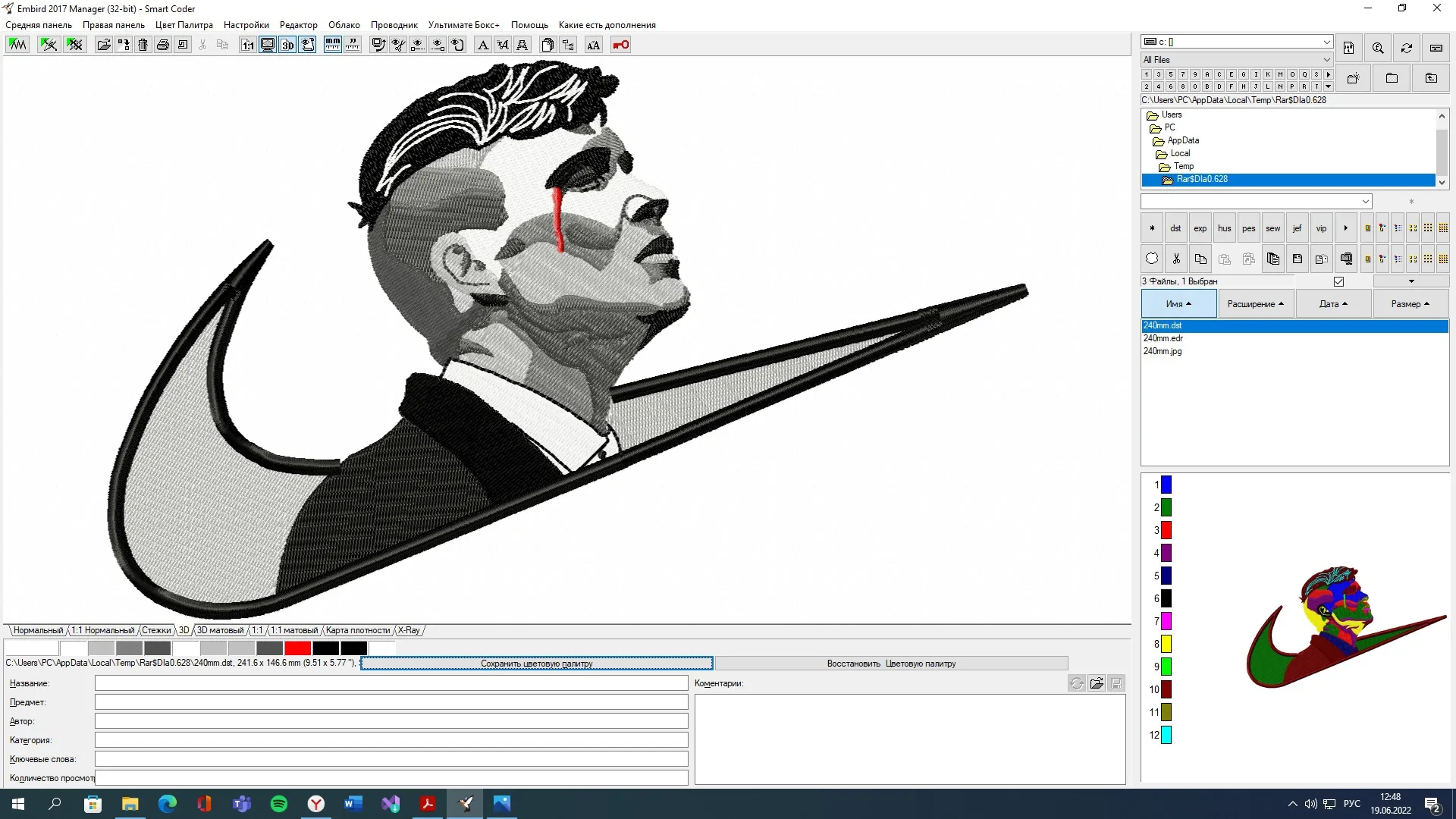
Task: Click the printer icon in the toolbar
Action: 162,45
